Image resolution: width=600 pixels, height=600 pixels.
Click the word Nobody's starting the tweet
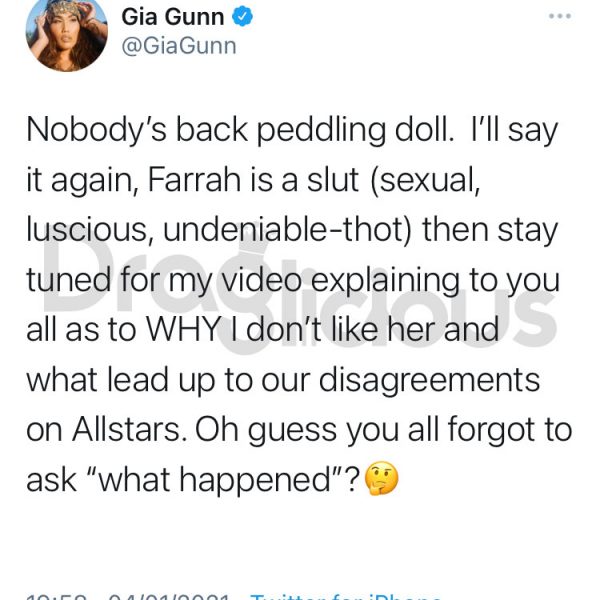(96, 130)
